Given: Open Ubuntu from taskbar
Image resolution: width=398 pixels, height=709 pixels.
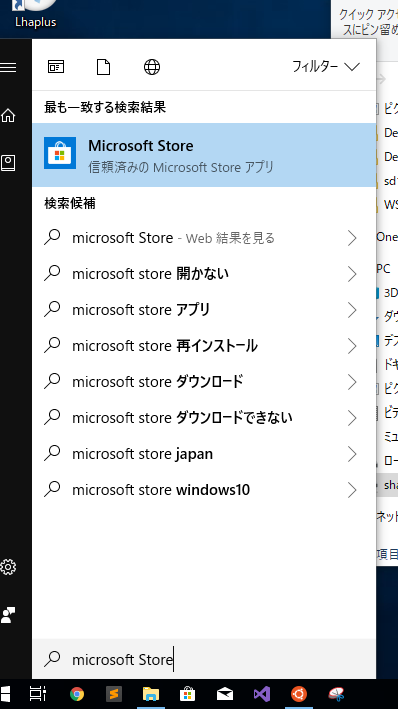Looking at the screenshot, I should (298, 694).
